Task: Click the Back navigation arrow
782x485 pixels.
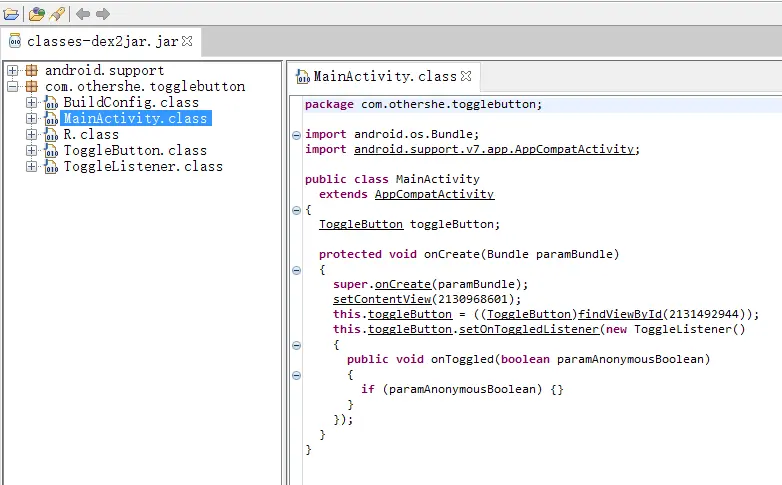Action: coord(83,14)
